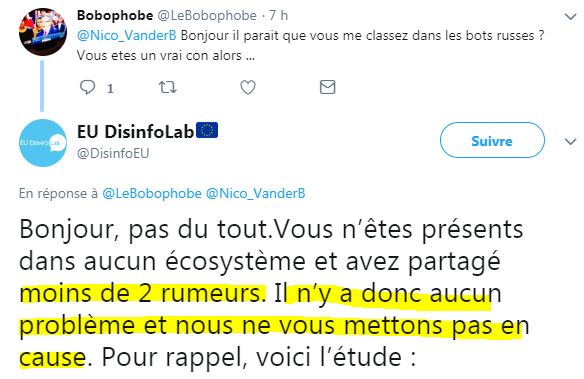Viewport: 584px width, 379px height.
Task: Click the highlighted 'moins de 2 rumeurs' text
Action: [143, 294]
